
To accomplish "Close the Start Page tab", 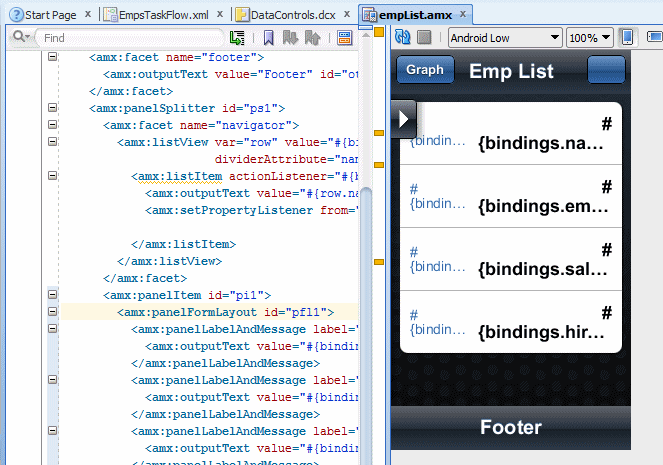I will coord(88,14).
